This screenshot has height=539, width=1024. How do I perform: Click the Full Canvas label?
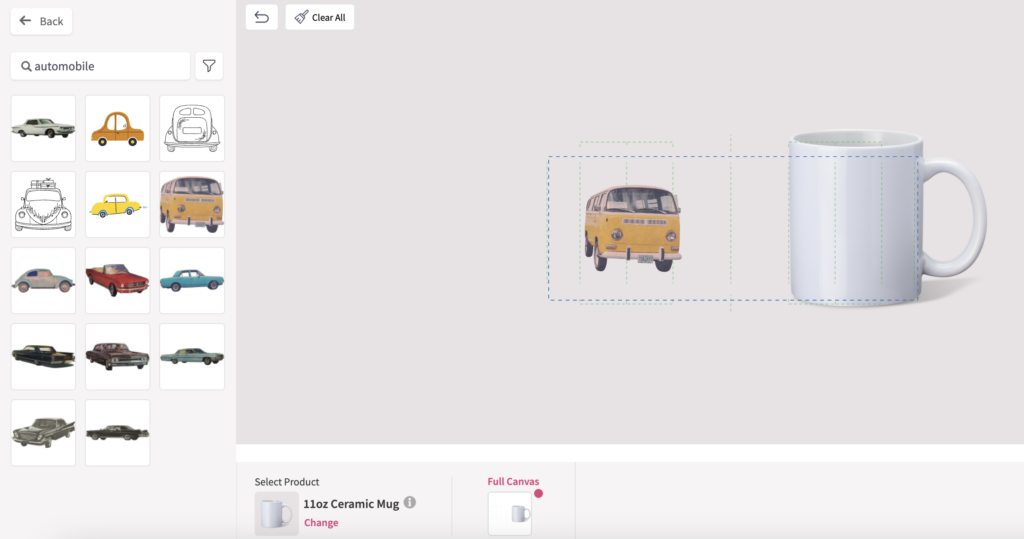(x=513, y=482)
